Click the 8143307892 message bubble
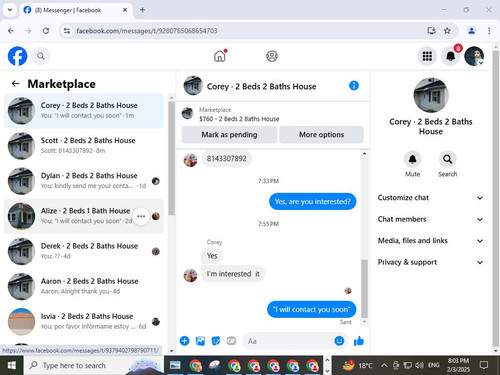The height and width of the screenshot is (375, 500). point(226,159)
